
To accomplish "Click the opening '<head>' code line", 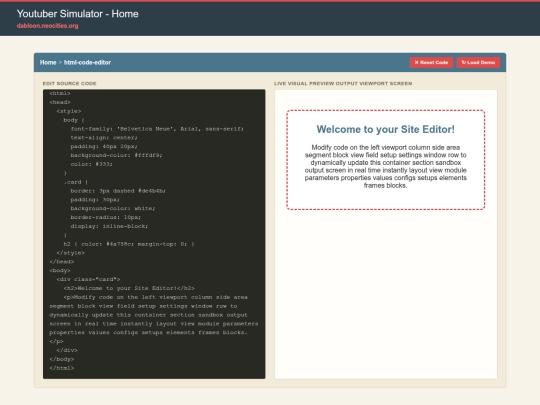I will (60, 102).
